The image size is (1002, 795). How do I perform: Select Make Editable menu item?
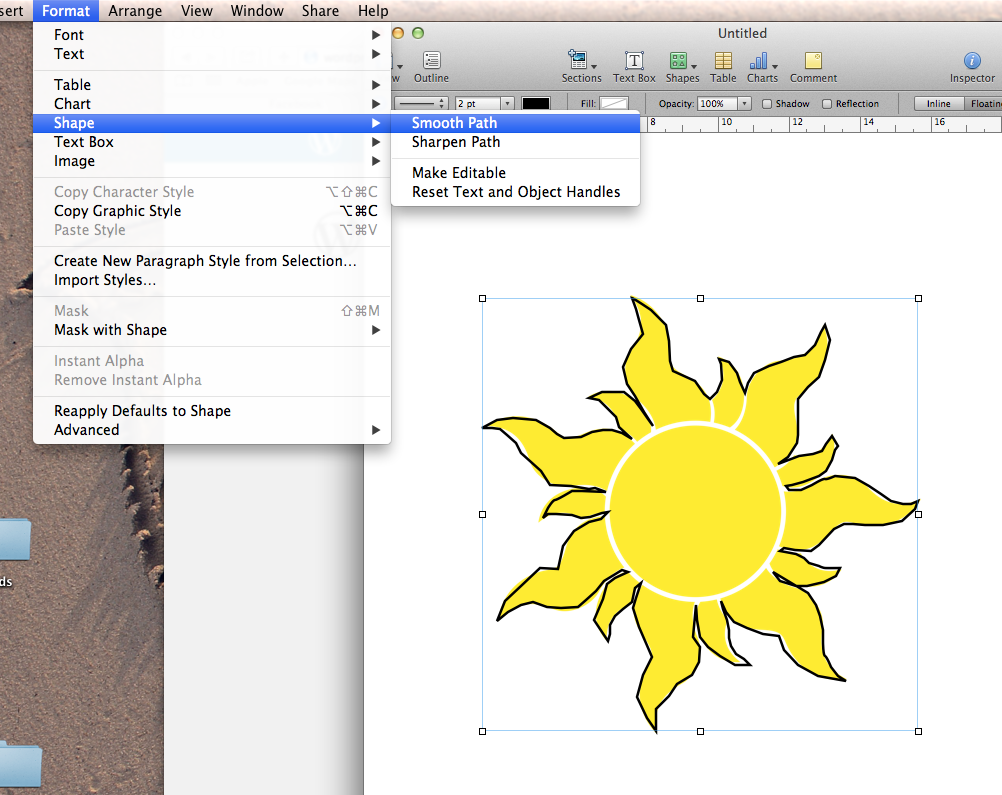pyautogui.click(x=459, y=173)
